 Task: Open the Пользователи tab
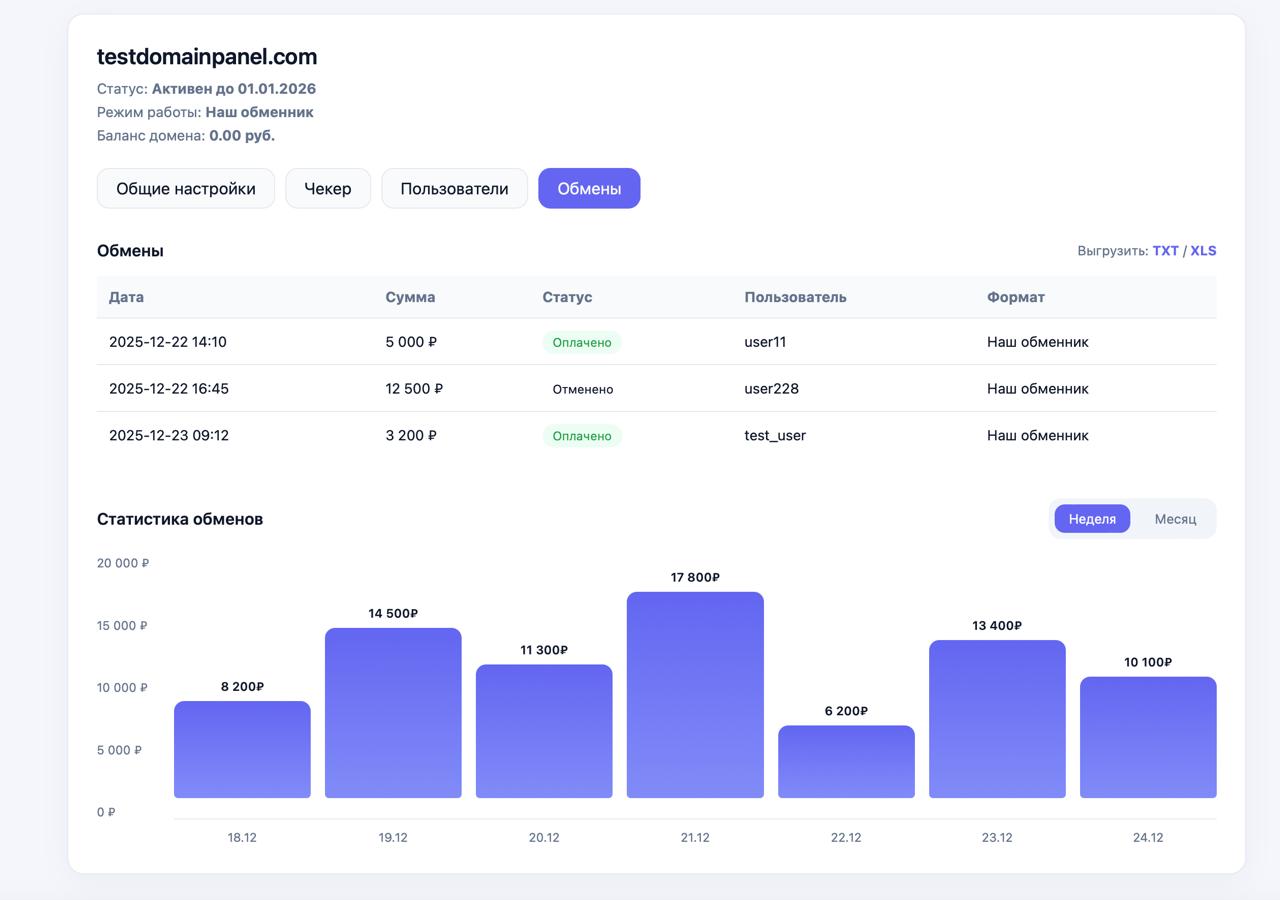coord(454,189)
